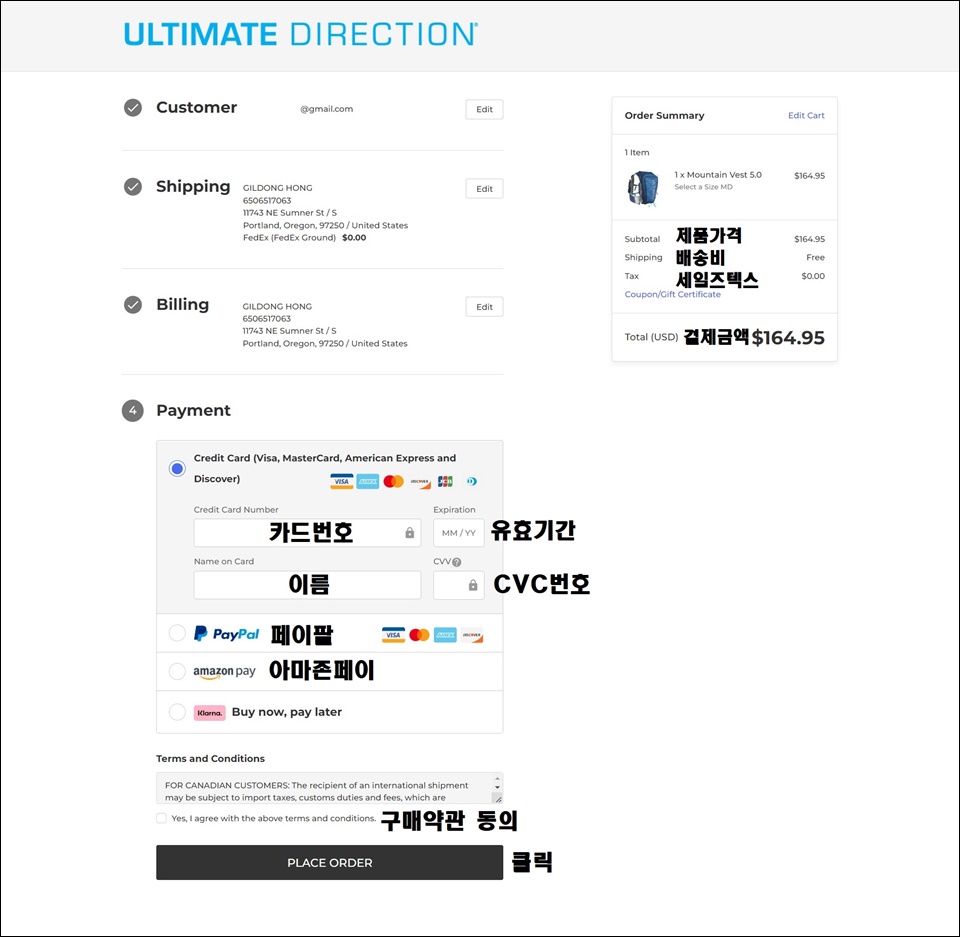
Task: Click the large "$164.95" total amount
Action: (788, 337)
